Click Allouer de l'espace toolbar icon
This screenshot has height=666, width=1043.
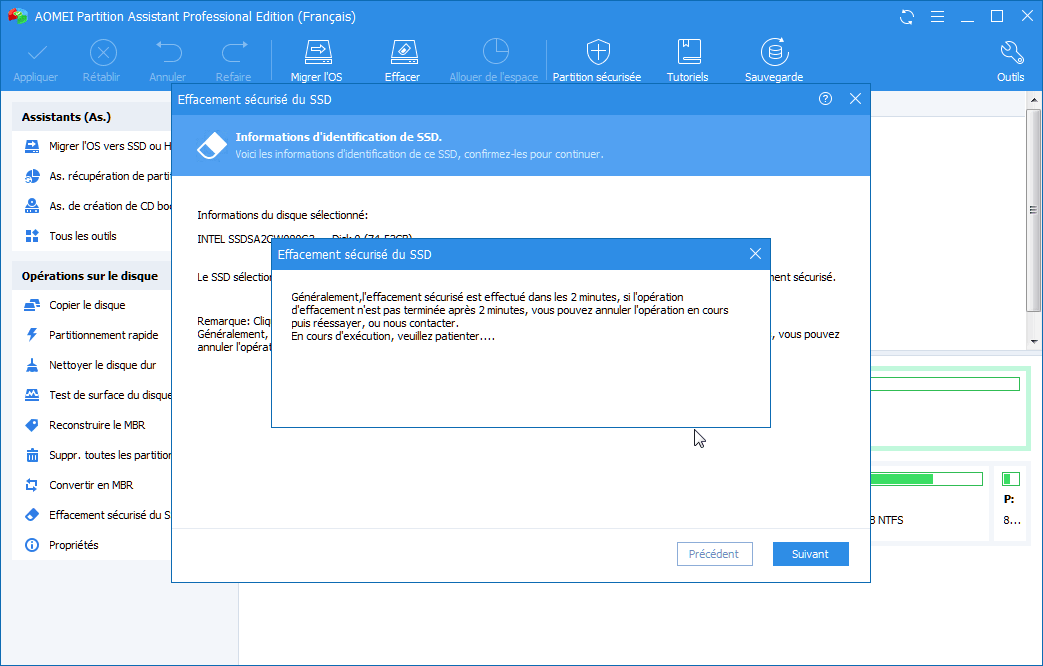[x=495, y=53]
